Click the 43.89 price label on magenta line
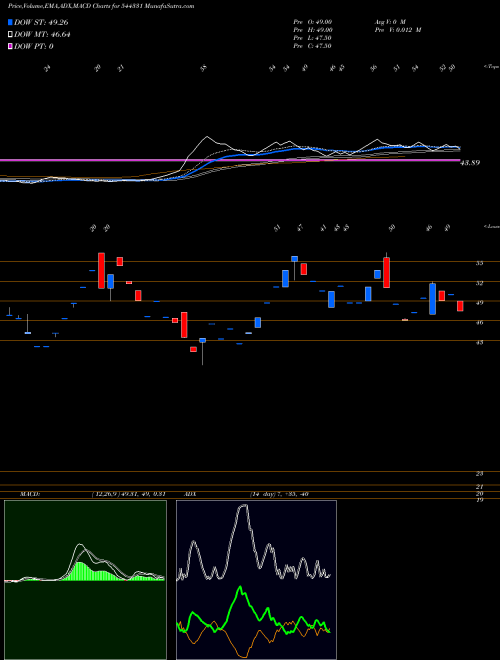Viewport: 500px width, 660px height. (x=470, y=162)
